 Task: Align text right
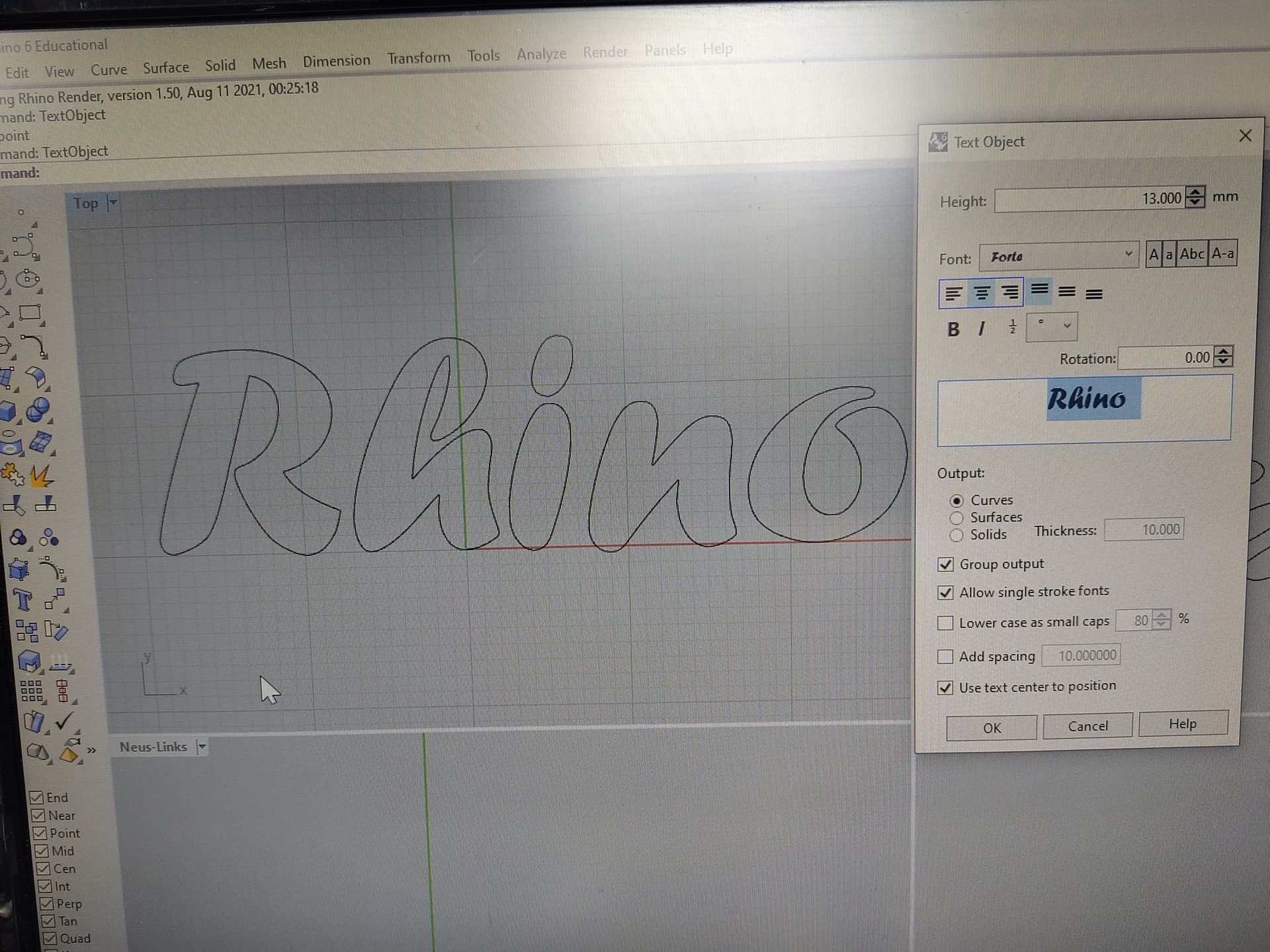tap(1009, 292)
